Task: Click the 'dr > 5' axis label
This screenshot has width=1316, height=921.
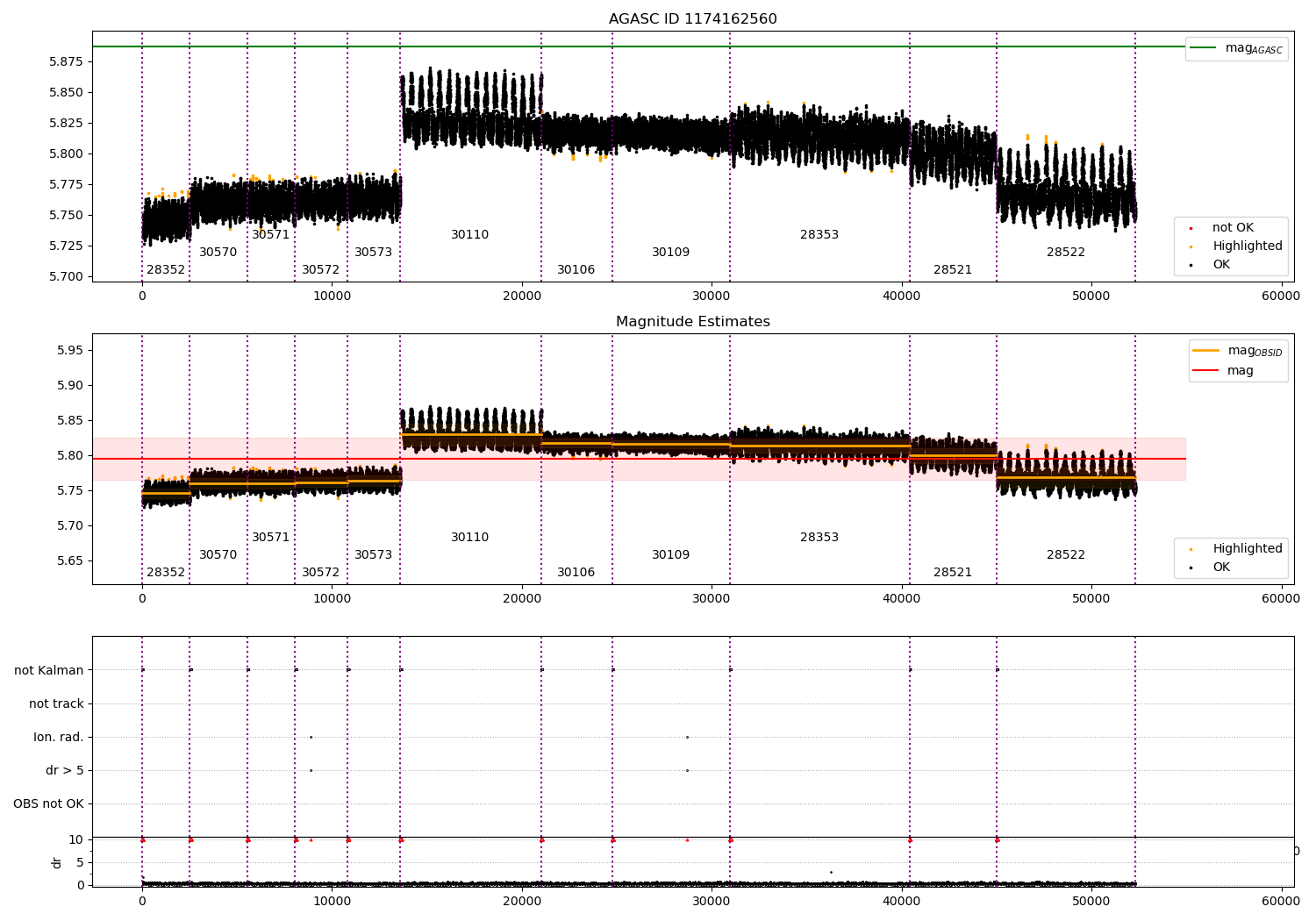Action: tap(65, 771)
